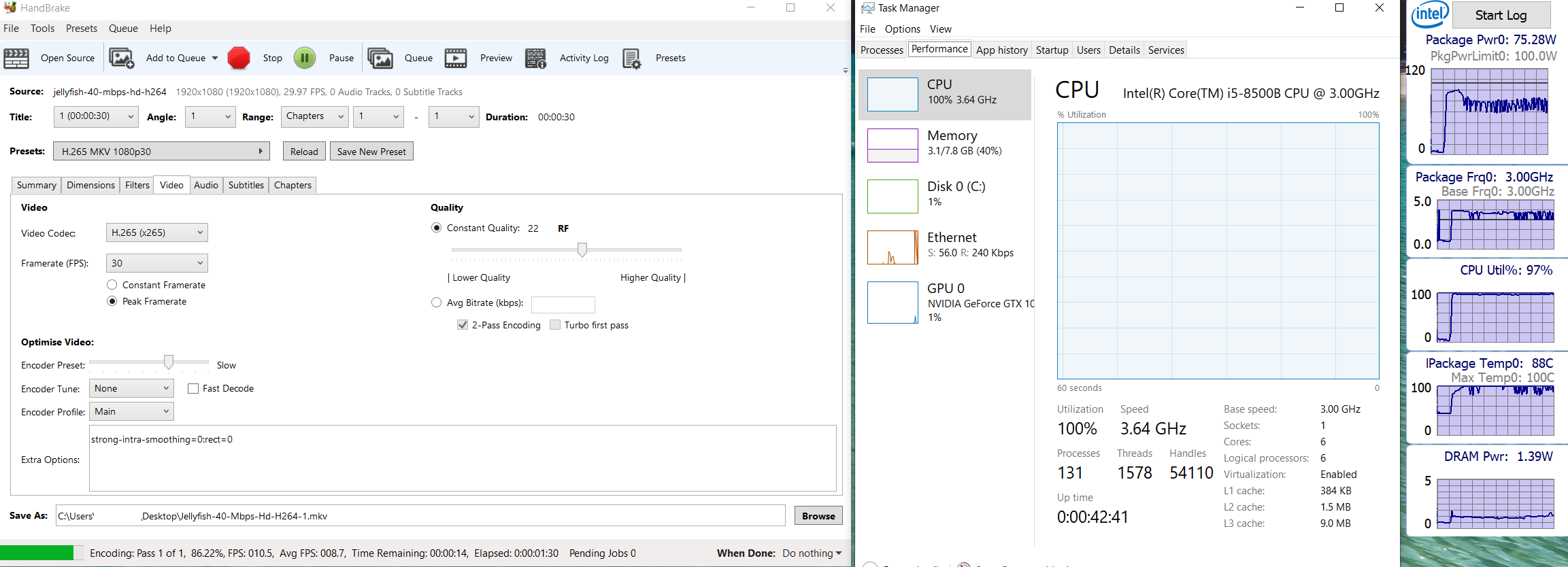The width and height of the screenshot is (1568, 567).
Task: Click the Reload preset button
Action: (x=304, y=151)
